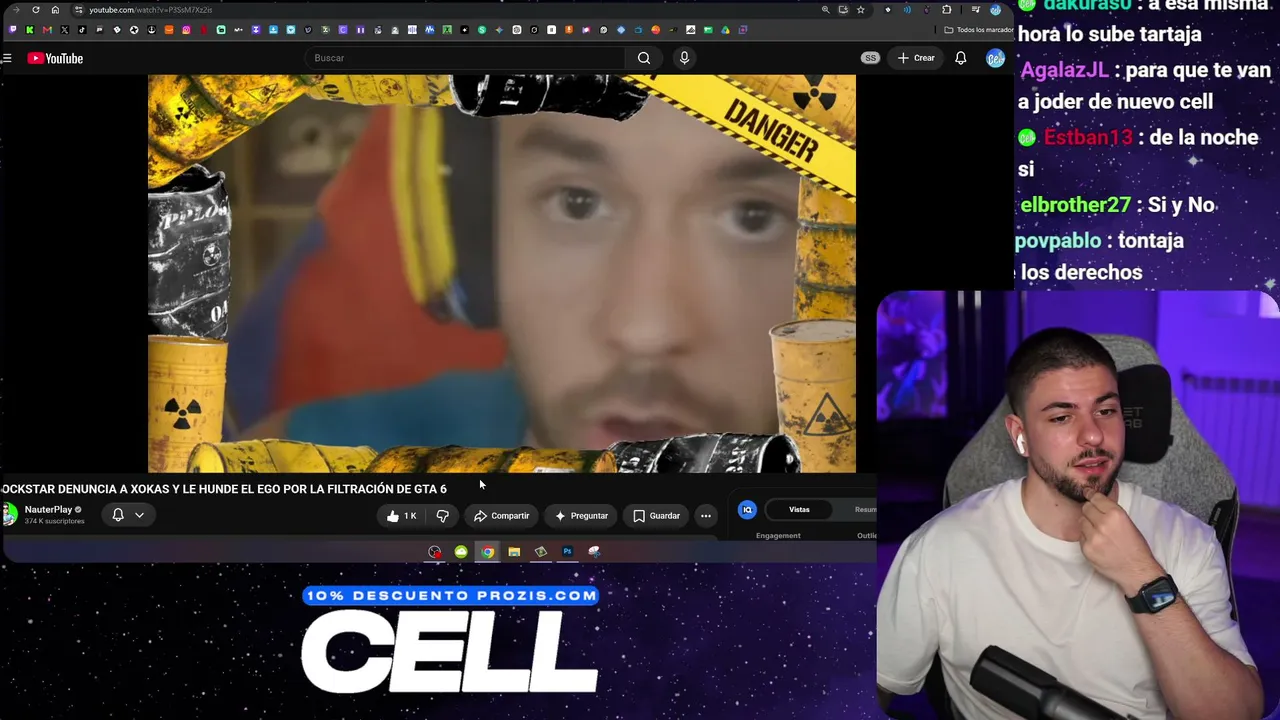Open the browser extensions puzzle icon

click(946, 10)
